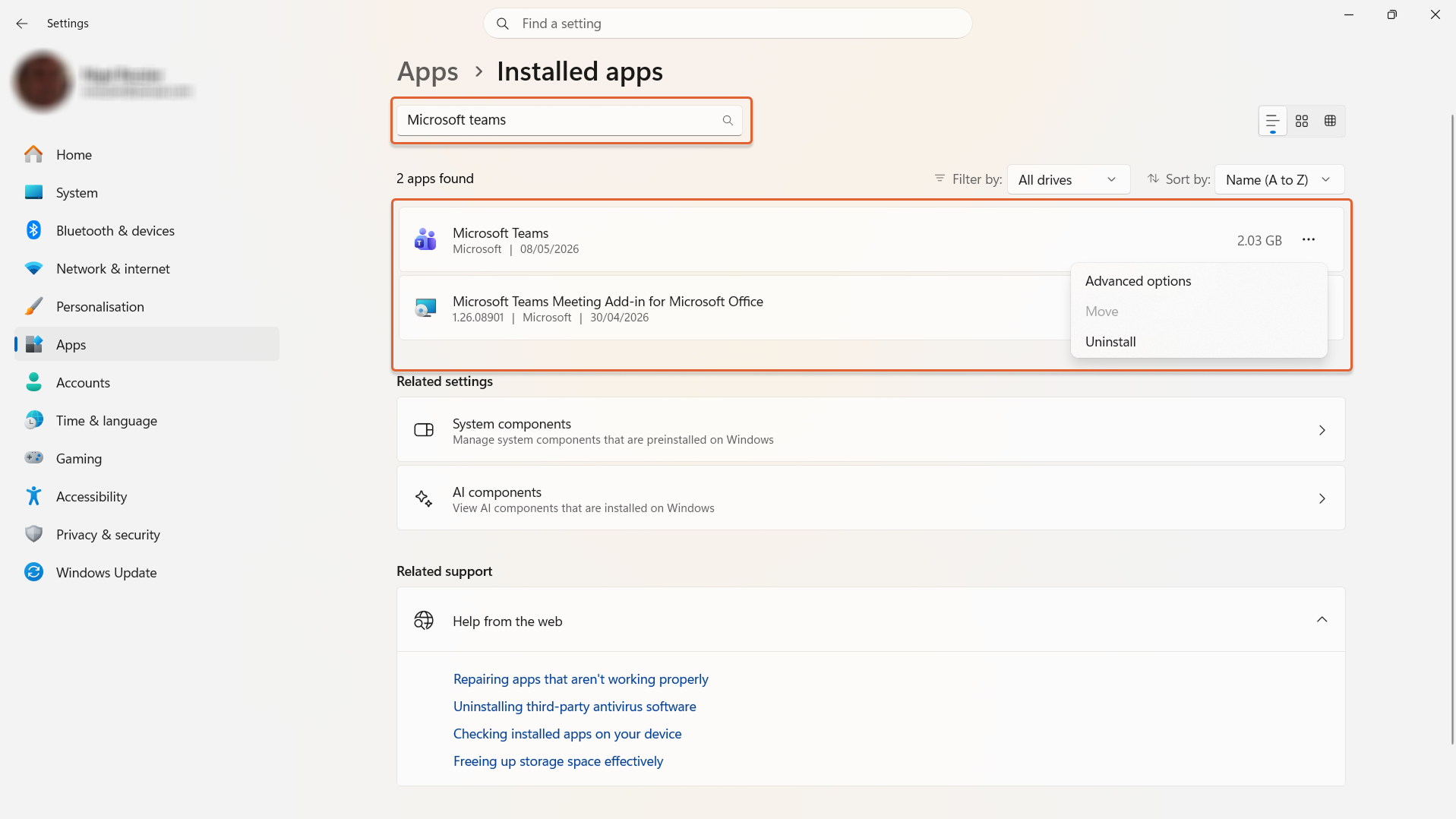Screen dimensions: 1456x819
Task: Click the Time & language globe icon
Action: (33, 420)
